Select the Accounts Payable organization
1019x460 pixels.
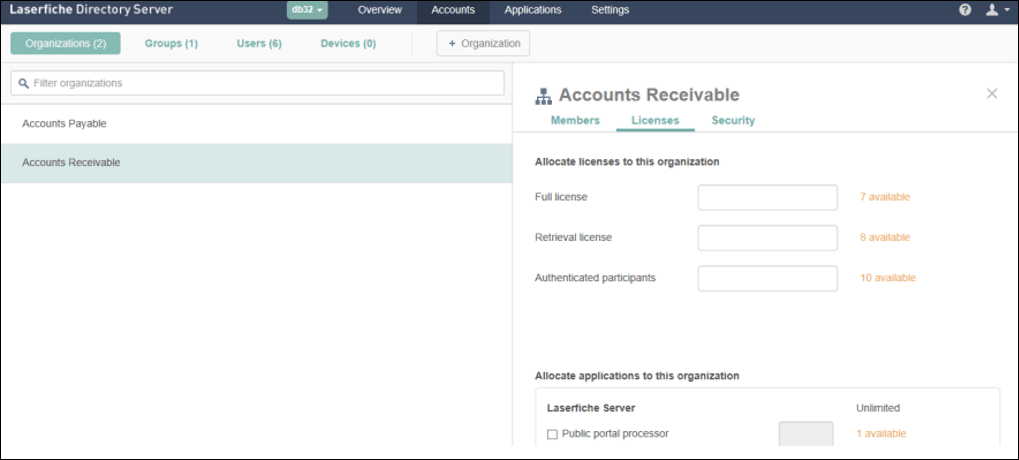click(257, 123)
